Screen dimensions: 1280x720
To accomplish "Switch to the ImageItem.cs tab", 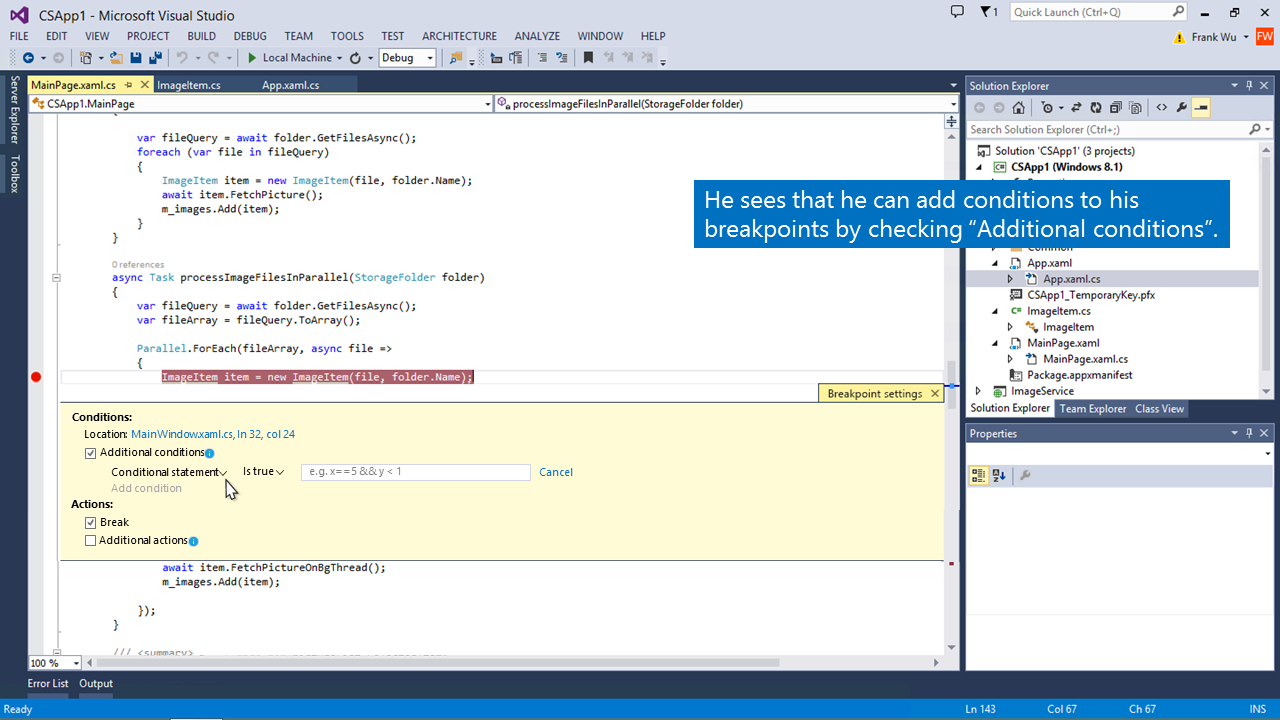I will (189, 85).
